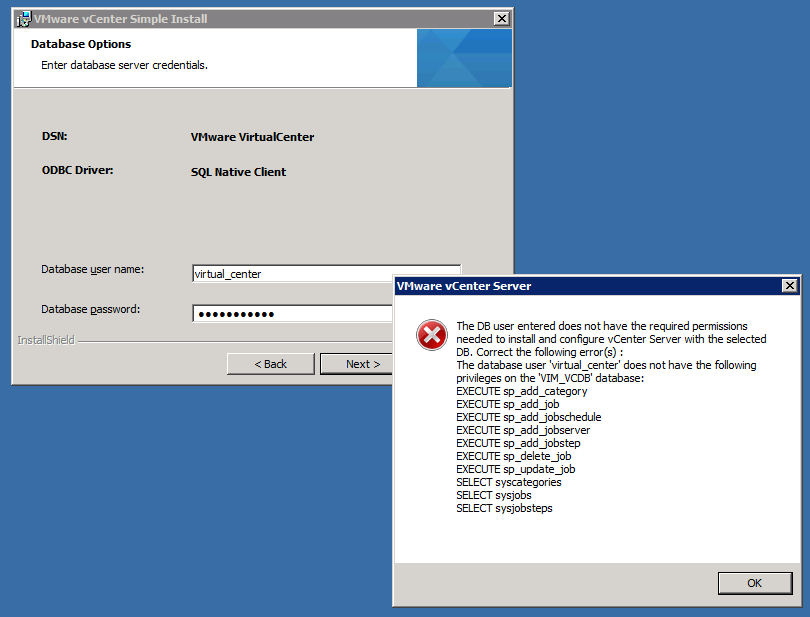The height and width of the screenshot is (617, 810).
Task: Click the 'EXECUTE sp_add_category' line
Action: pos(522,391)
